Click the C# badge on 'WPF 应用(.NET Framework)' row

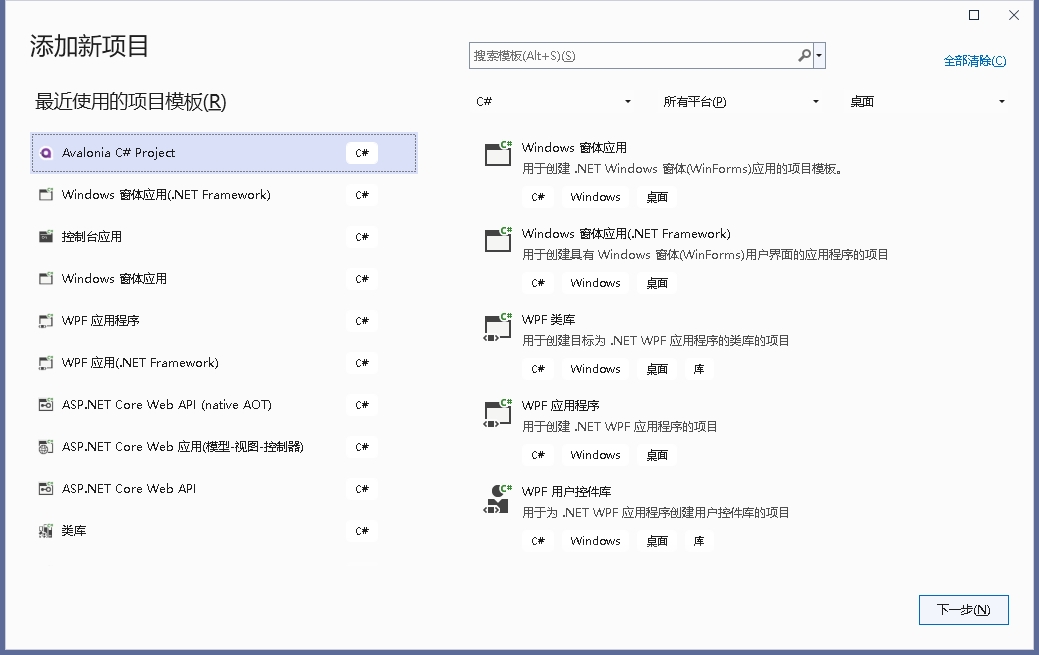(362, 363)
